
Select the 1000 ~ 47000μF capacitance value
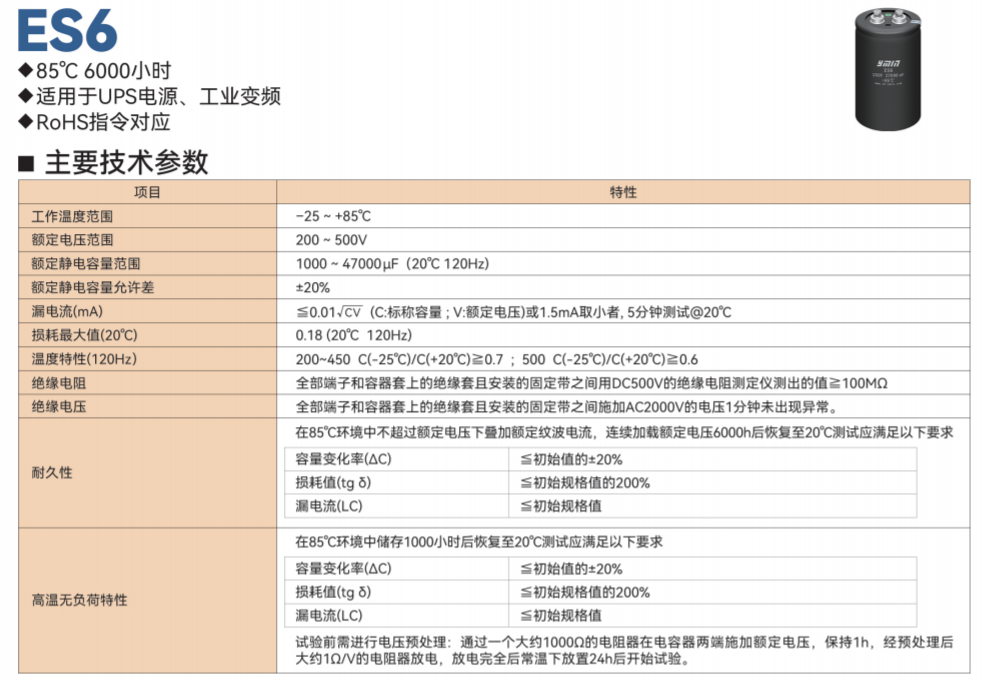392,264
